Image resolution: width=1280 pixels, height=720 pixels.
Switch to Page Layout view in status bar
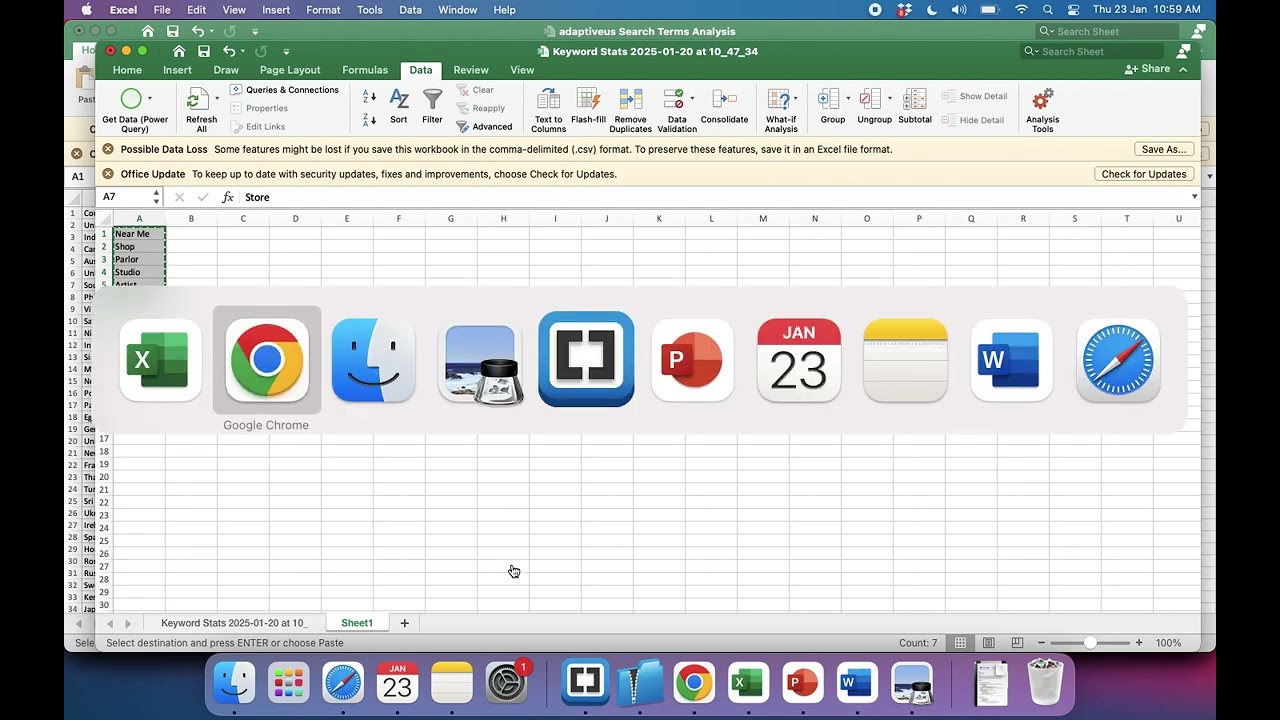pyautogui.click(x=988, y=643)
